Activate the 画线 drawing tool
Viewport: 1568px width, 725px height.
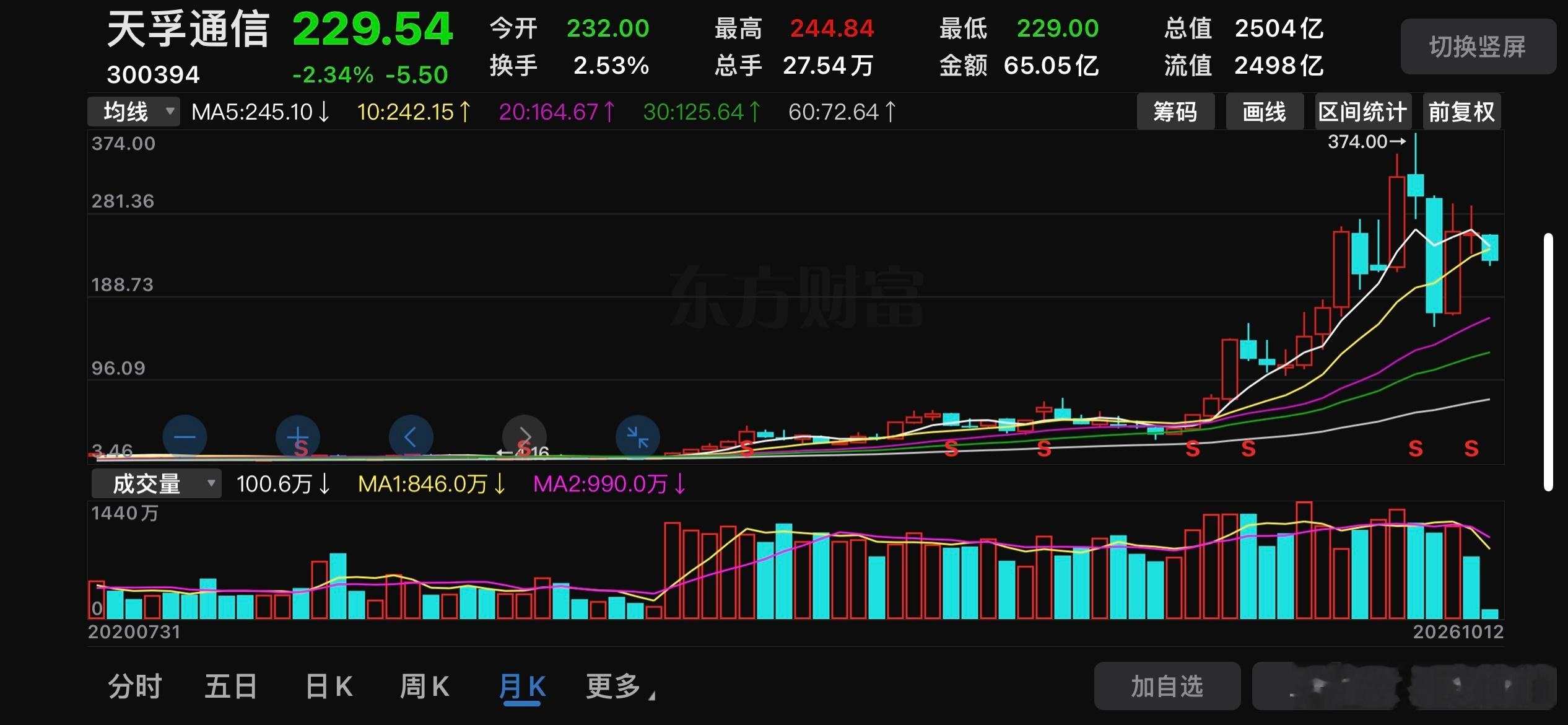1265,112
